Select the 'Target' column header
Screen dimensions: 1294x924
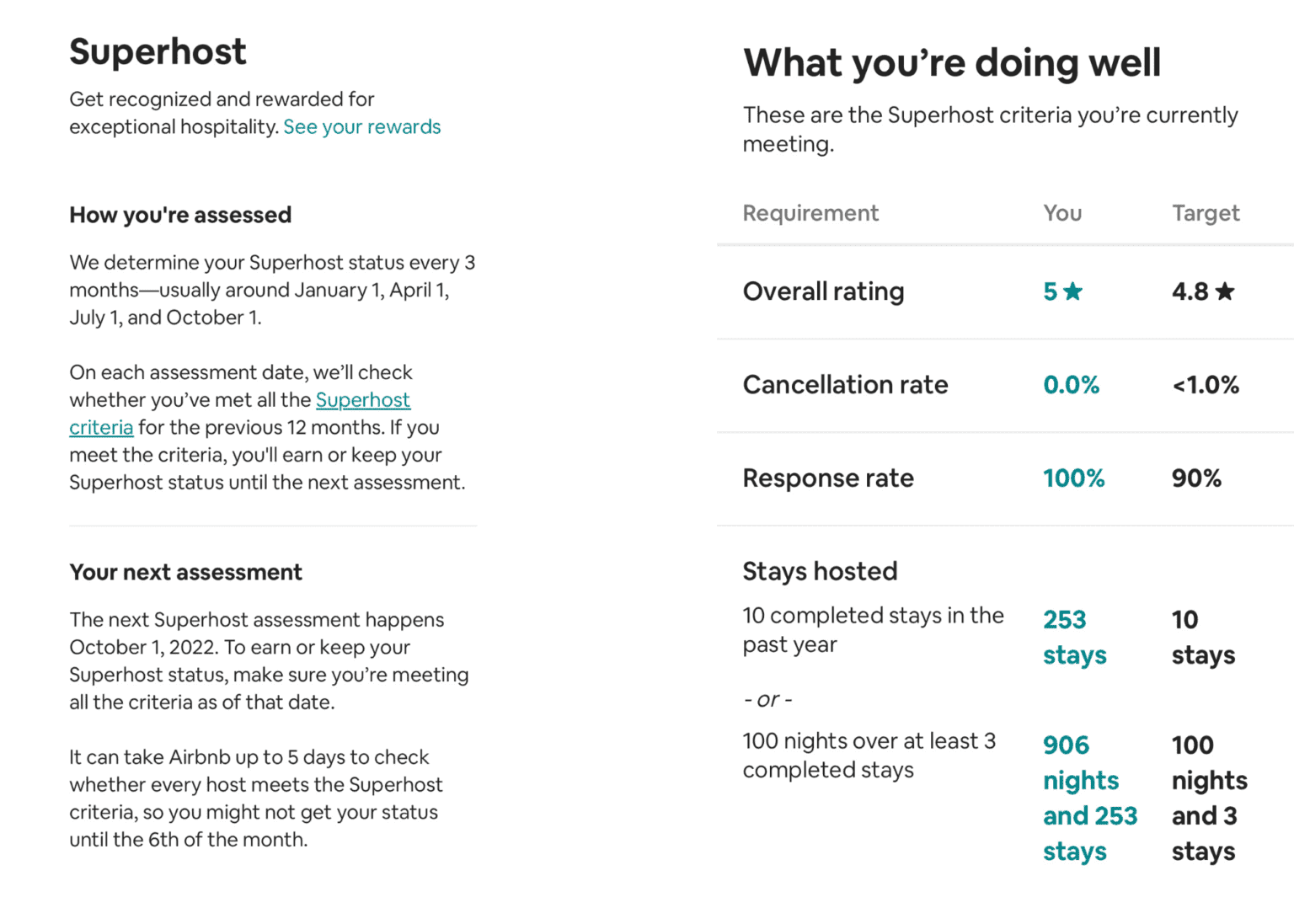coord(1205,213)
